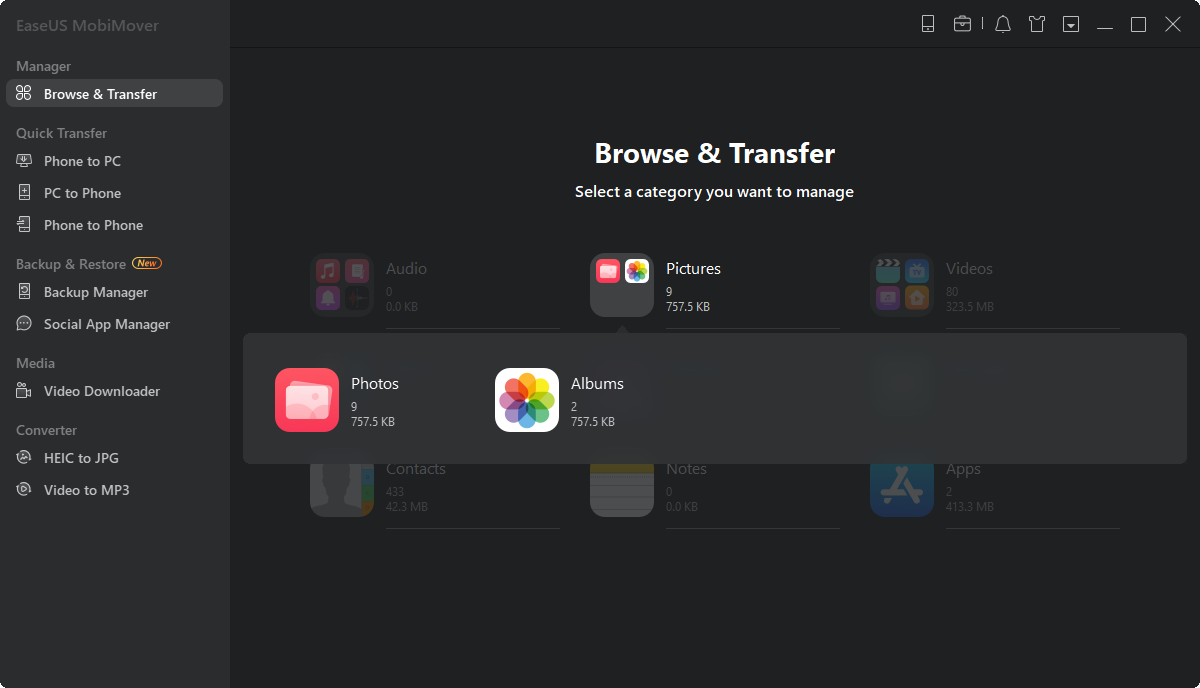The image size is (1200, 688).
Task: Click the "Converter" section header
Action: tap(46, 430)
